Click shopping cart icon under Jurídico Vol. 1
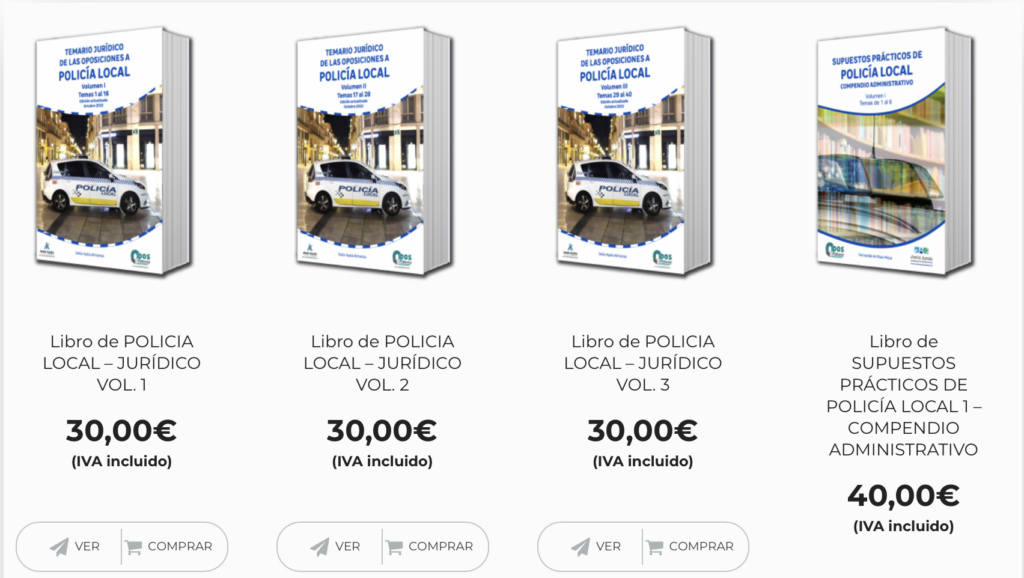Viewport: 1024px width, 578px height. point(133,547)
